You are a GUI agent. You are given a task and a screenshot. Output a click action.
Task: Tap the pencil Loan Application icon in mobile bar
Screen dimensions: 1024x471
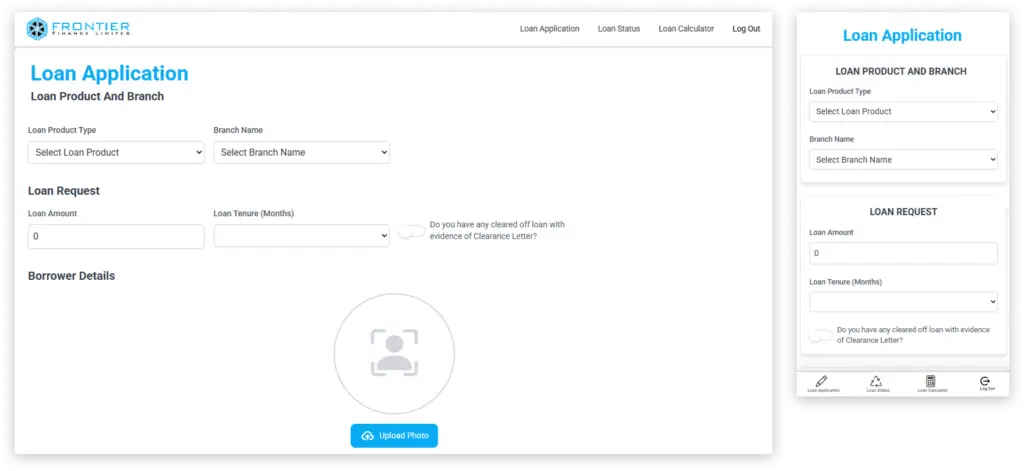pyautogui.click(x=822, y=381)
